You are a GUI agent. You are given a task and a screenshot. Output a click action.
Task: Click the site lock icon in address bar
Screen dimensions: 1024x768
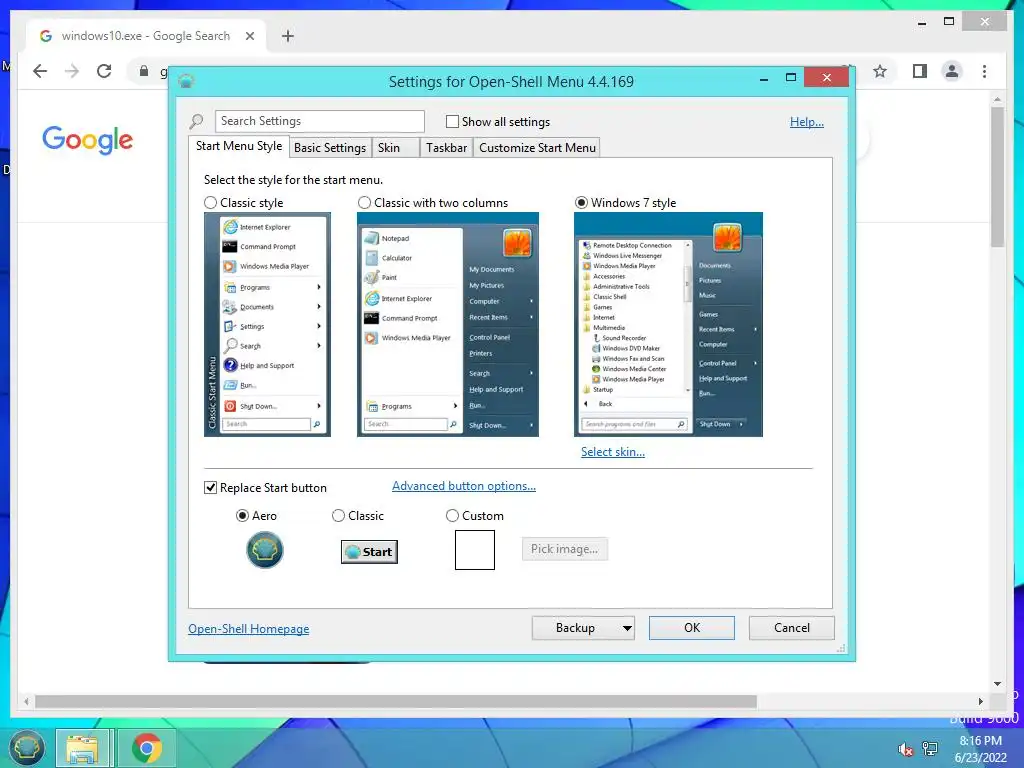[x=144, y=71]
